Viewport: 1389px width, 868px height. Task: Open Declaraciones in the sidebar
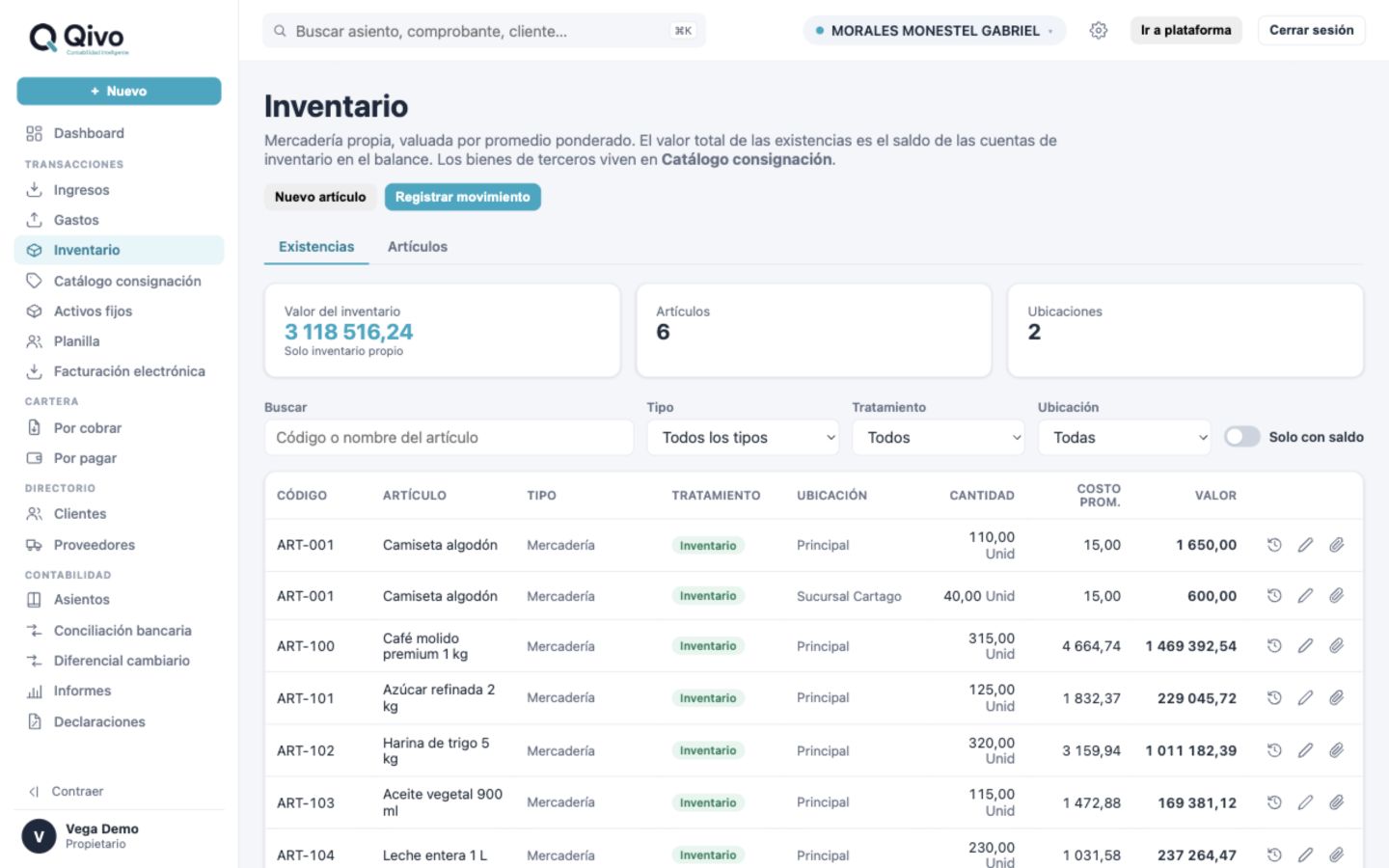(x=119, y=721)
